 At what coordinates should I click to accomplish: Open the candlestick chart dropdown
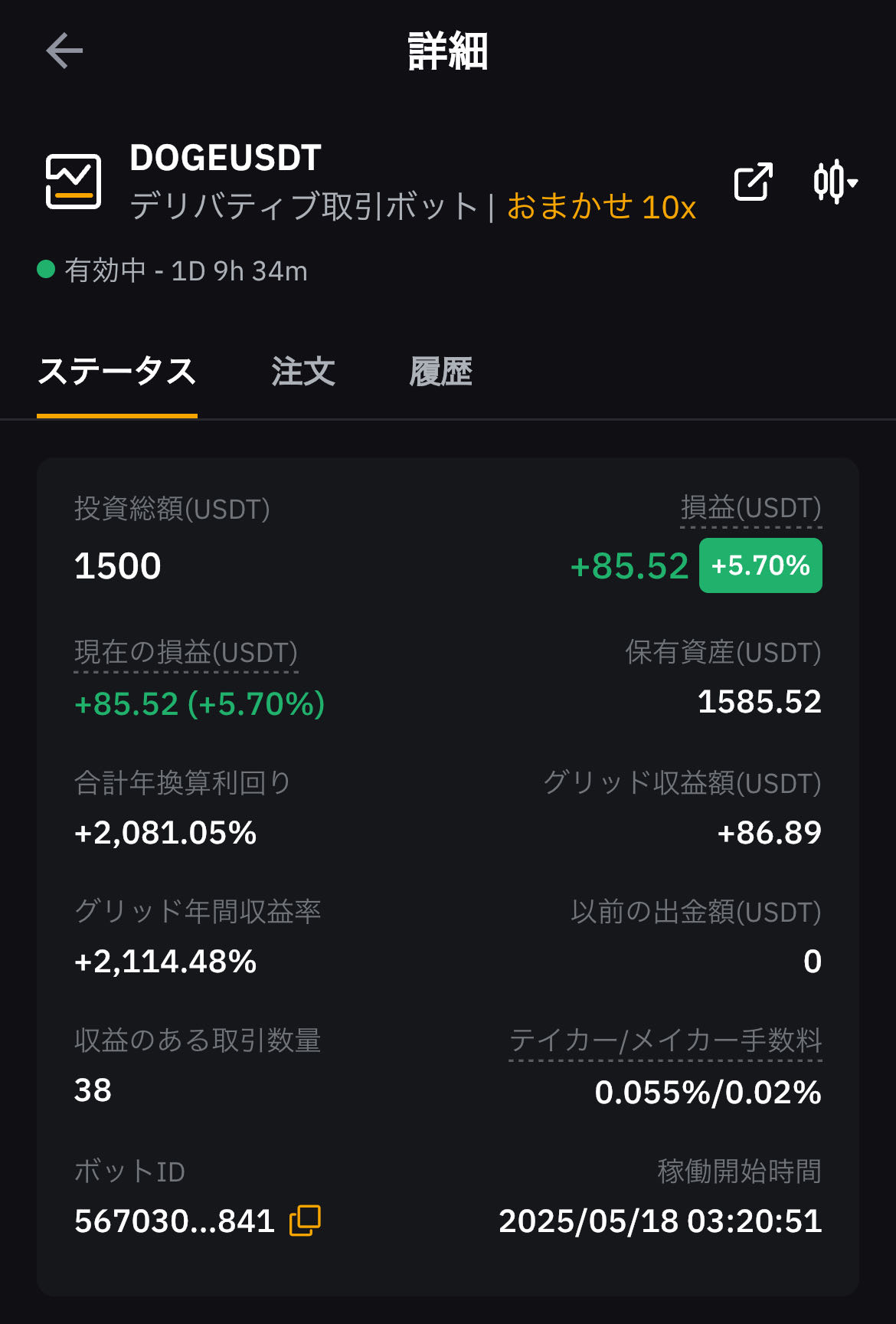[836, 182]
